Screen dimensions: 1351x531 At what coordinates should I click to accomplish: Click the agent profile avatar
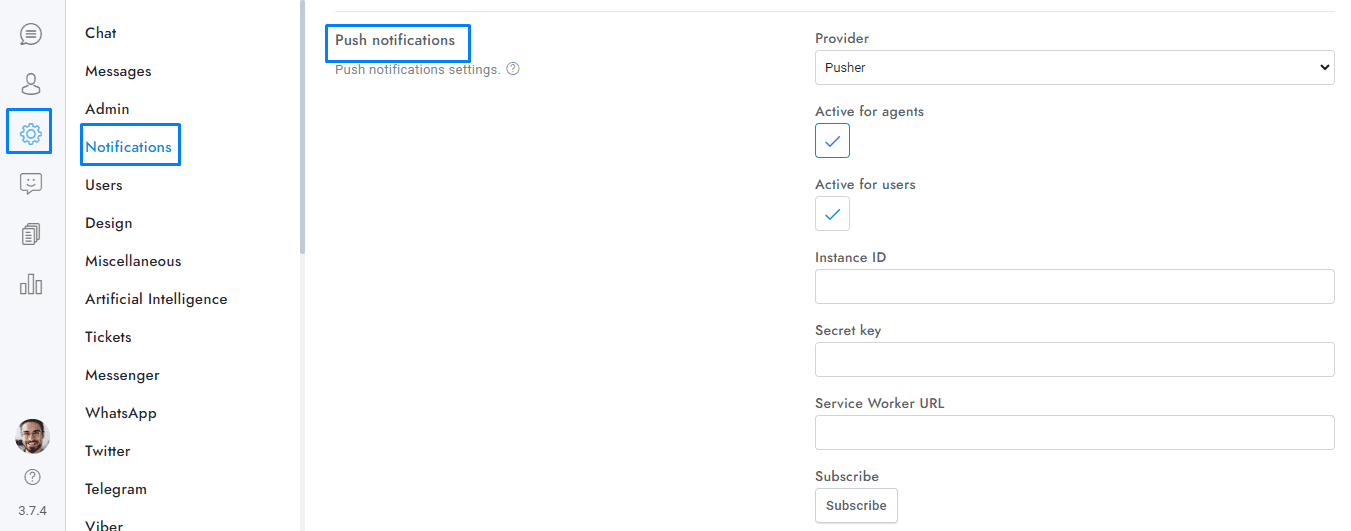point(32,436)
